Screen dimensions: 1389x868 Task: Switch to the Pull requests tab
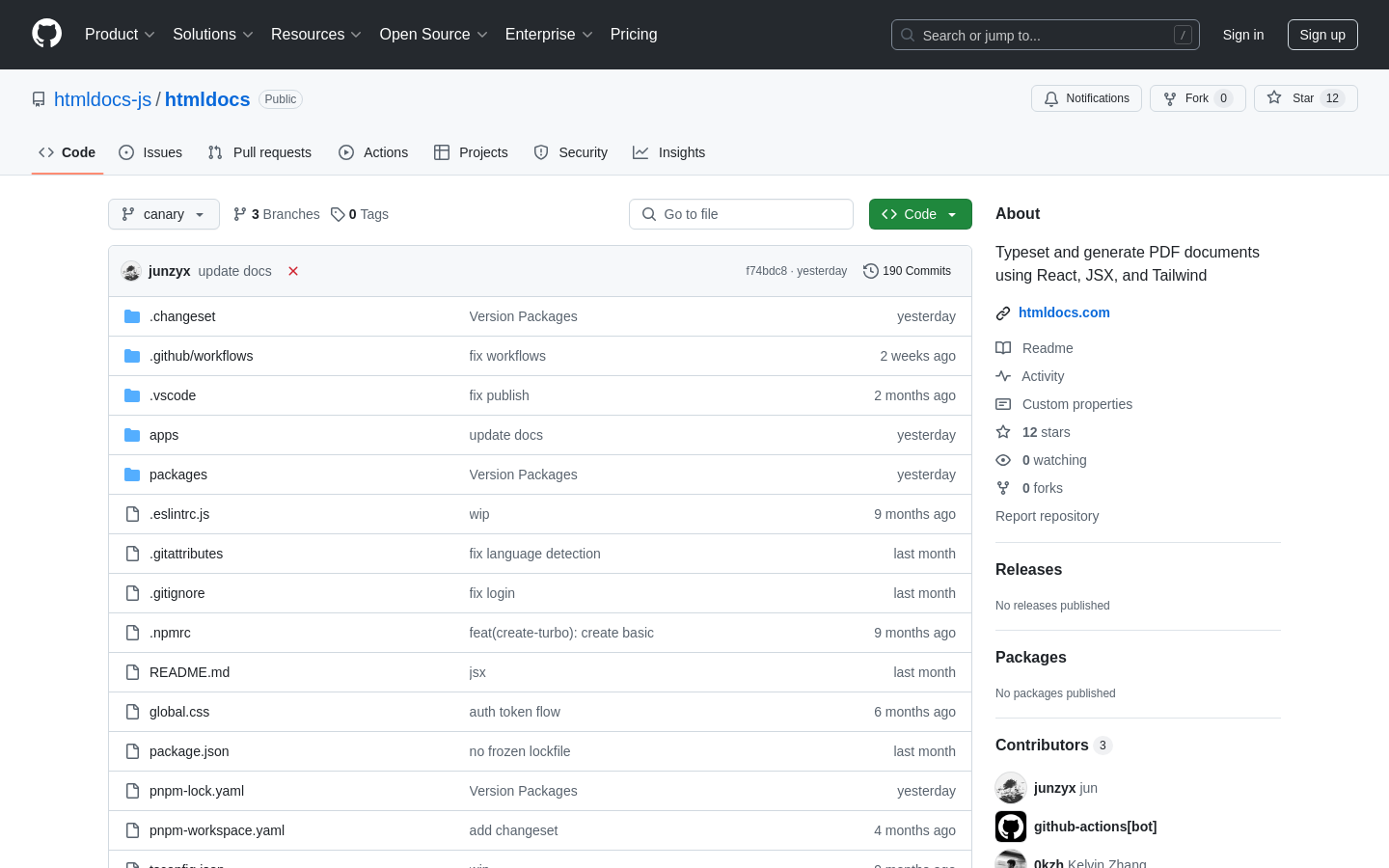(x=259, y=152)
